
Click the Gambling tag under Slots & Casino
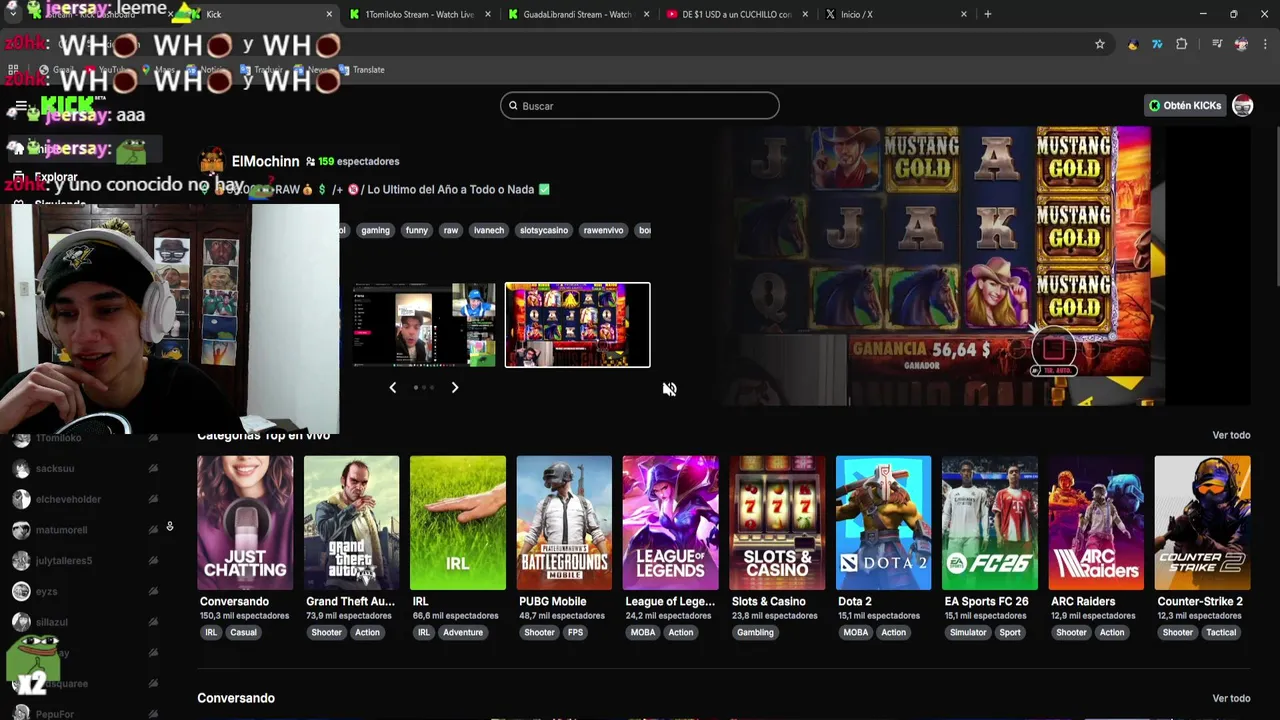click(755, 632)
